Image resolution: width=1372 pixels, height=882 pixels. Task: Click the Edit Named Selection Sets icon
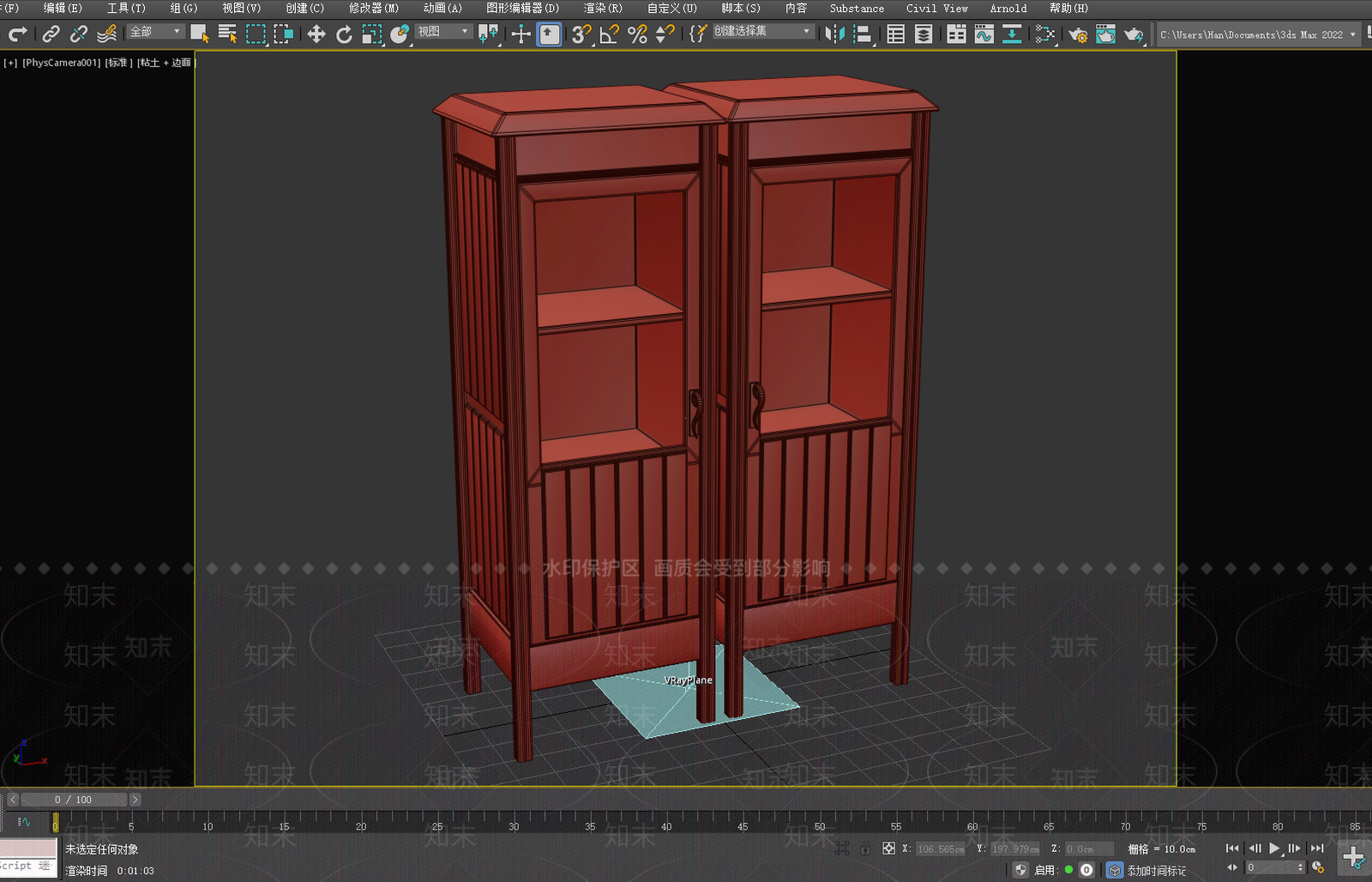tap(698, 34)
